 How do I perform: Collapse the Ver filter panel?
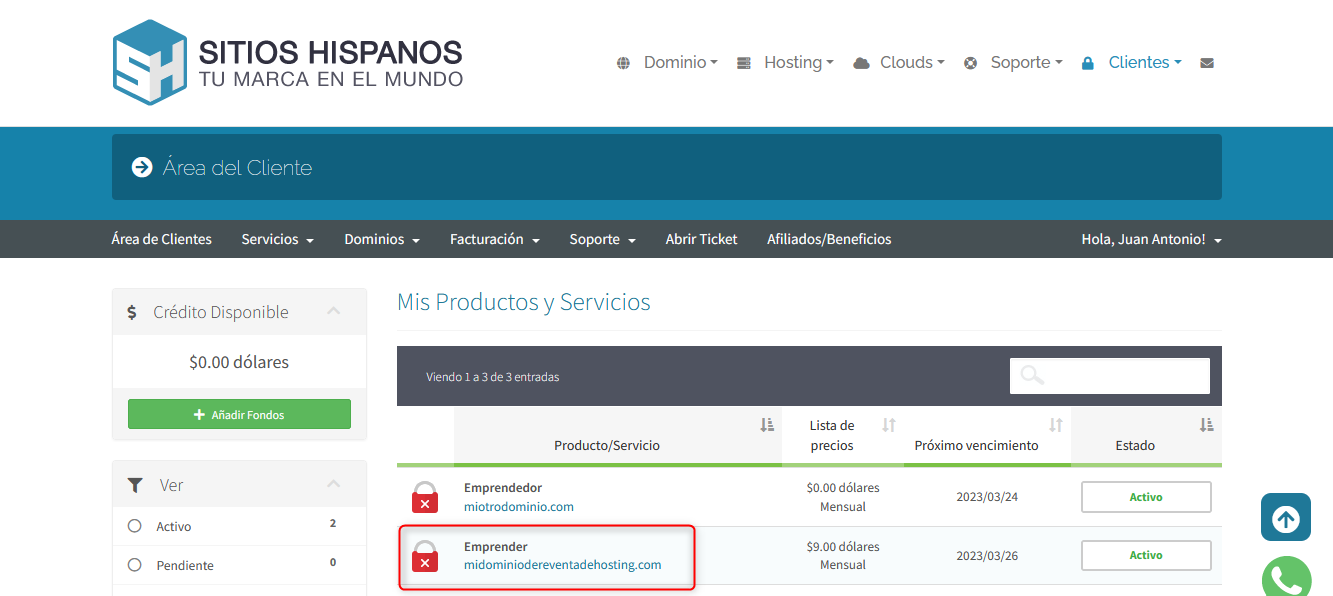(334, 485)
